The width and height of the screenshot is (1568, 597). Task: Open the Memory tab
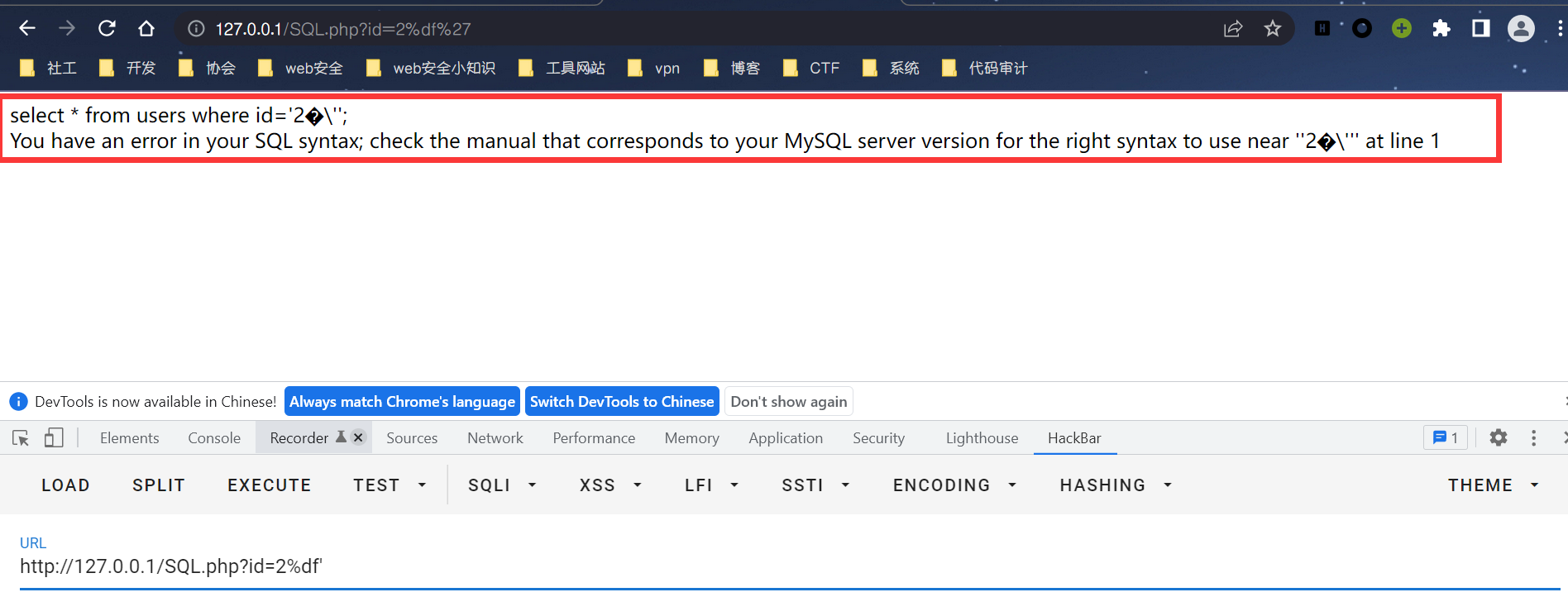691,438
